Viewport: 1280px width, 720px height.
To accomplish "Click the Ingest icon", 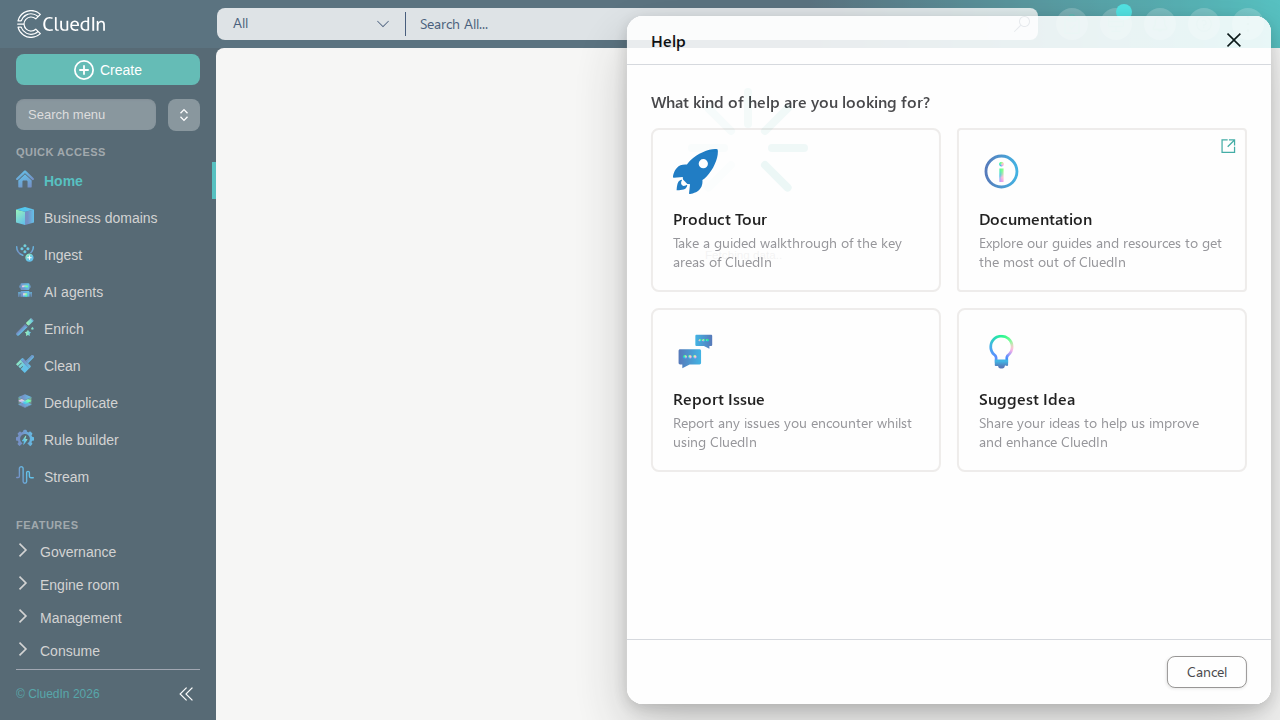I will pyautogui.click(x=25, y=254).
